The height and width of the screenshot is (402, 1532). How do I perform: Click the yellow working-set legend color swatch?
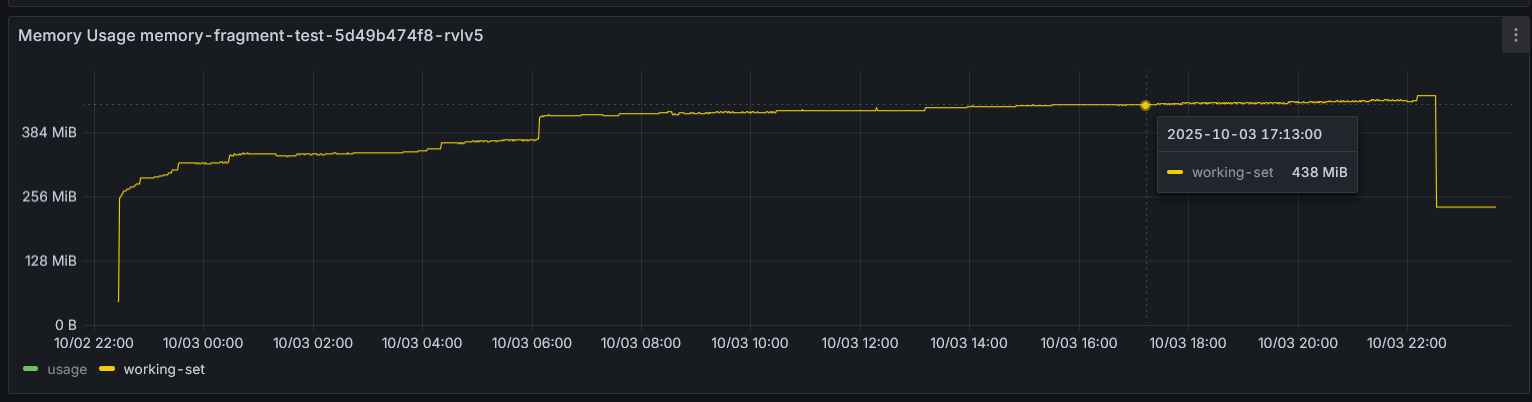tap(108, 370)
